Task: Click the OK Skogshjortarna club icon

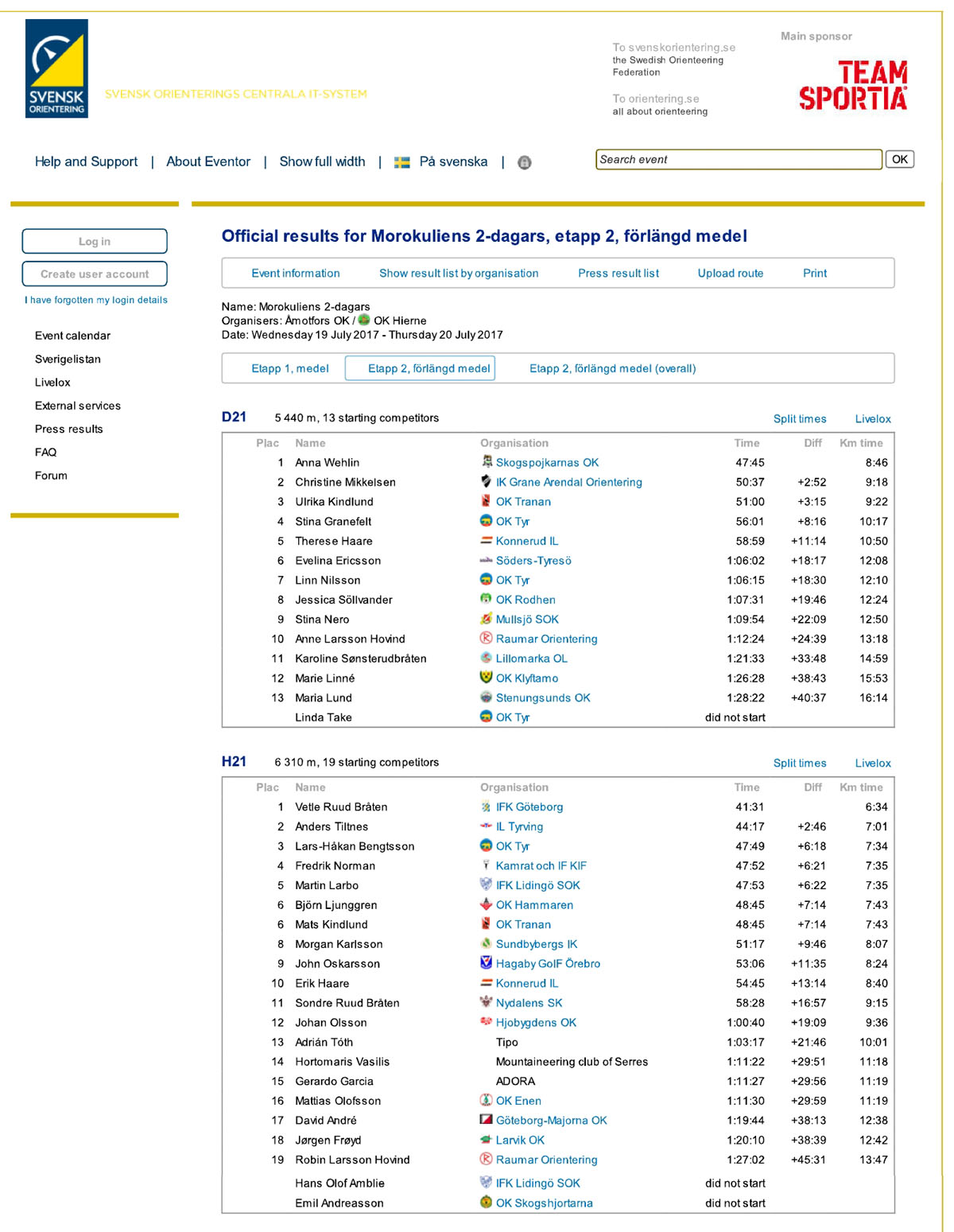Action: pyautogui.click(x=487, y=1203)
